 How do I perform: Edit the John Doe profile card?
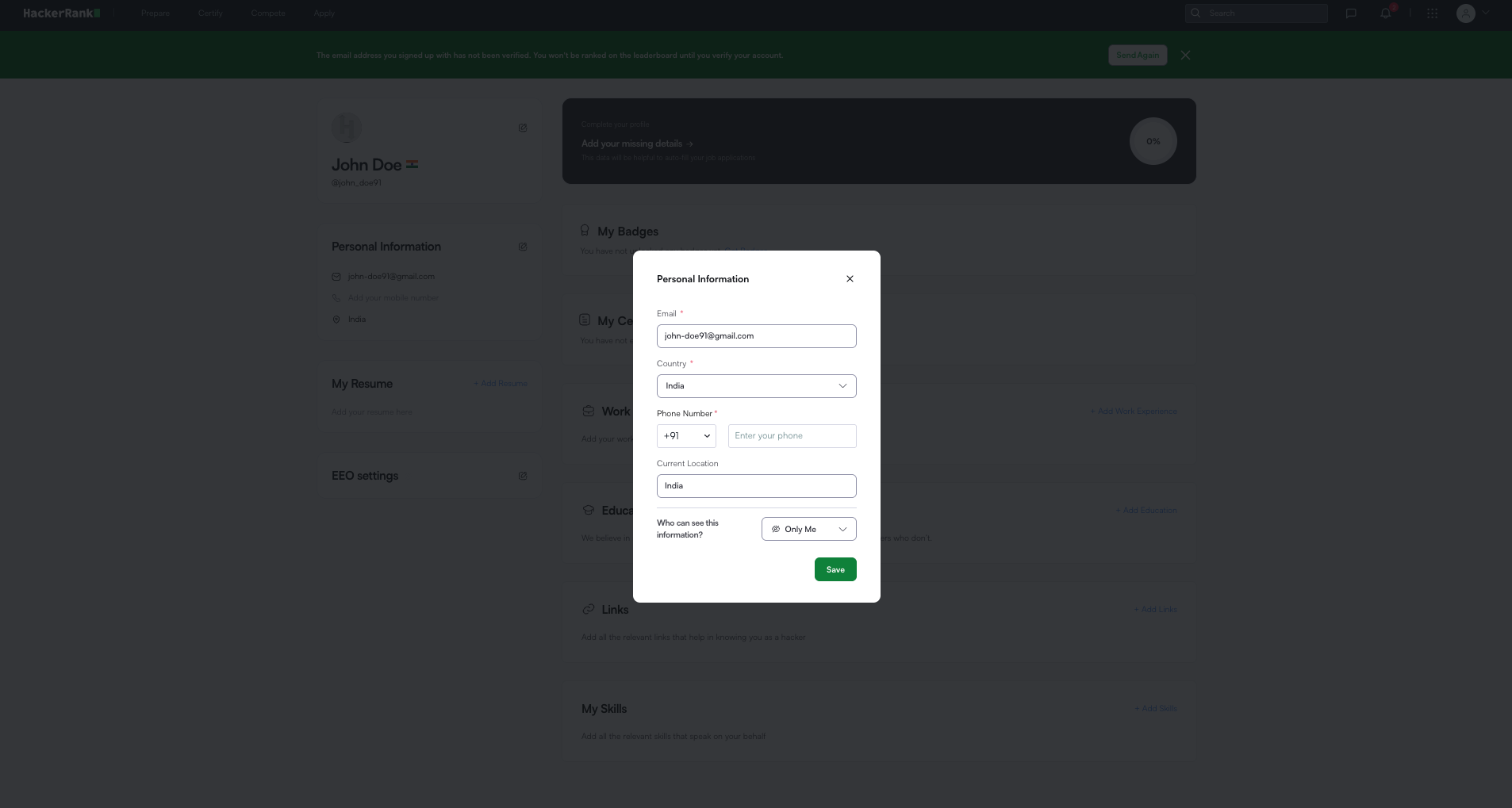523,128
